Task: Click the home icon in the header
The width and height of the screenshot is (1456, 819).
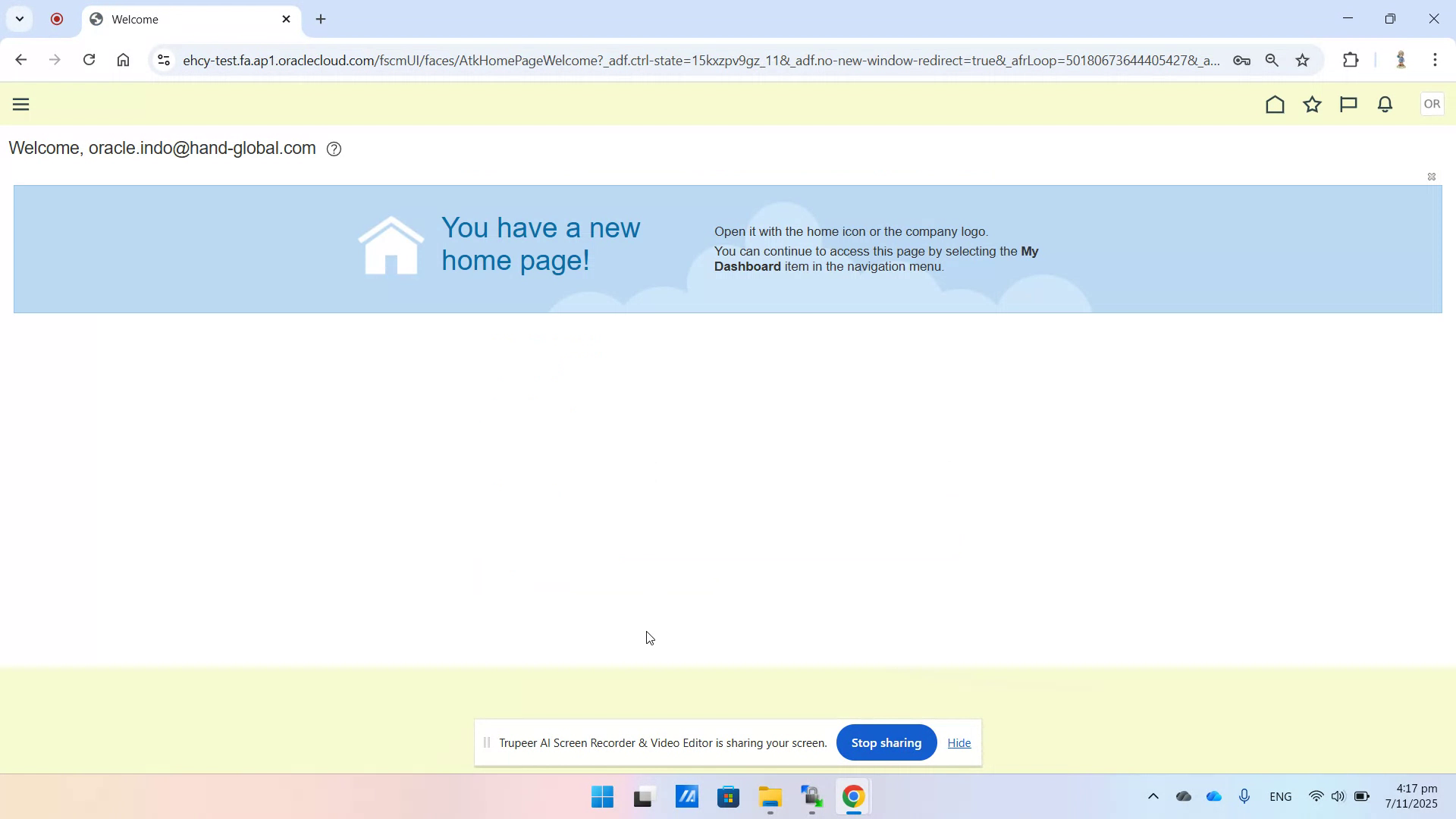Action: pyautogui.click(x=1275, y=104)
